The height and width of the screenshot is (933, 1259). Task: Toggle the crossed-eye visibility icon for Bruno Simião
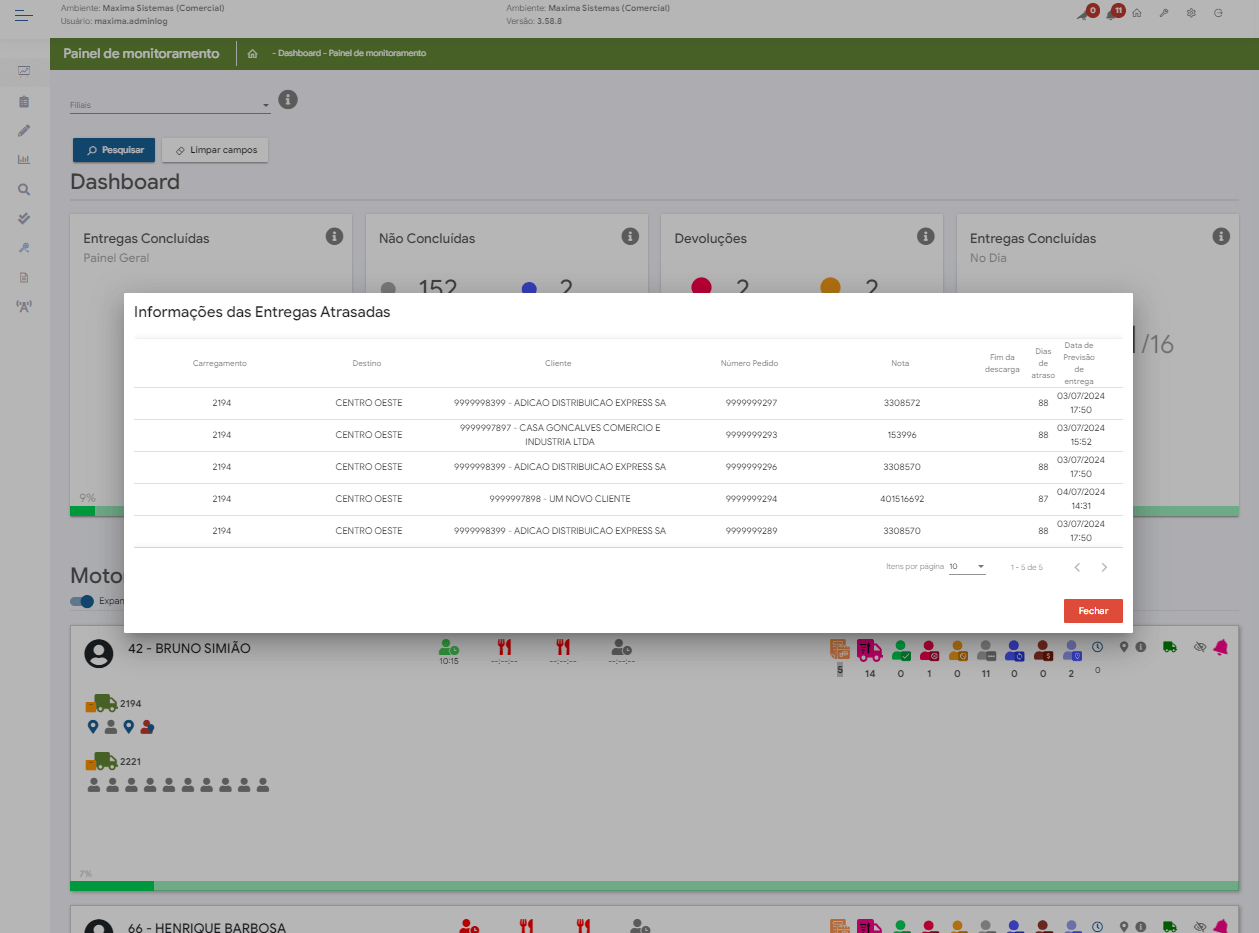[x=1200, y=648]
